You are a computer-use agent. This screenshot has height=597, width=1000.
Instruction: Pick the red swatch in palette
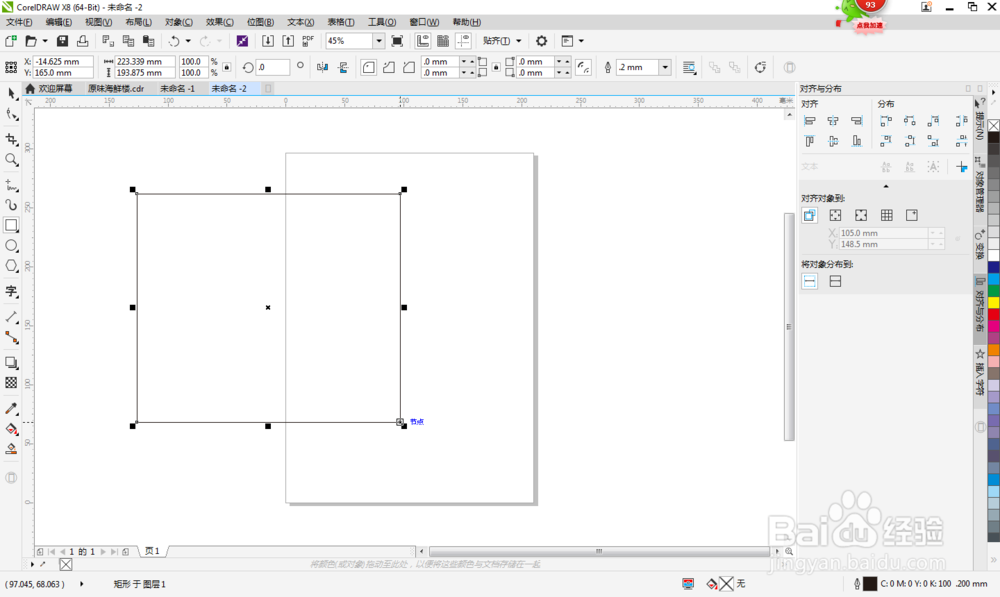pos(994,314)
